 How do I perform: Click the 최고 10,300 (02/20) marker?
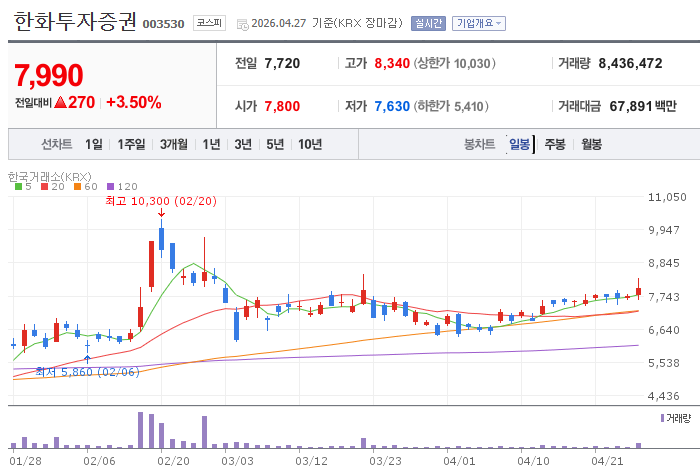pos(161,201)
